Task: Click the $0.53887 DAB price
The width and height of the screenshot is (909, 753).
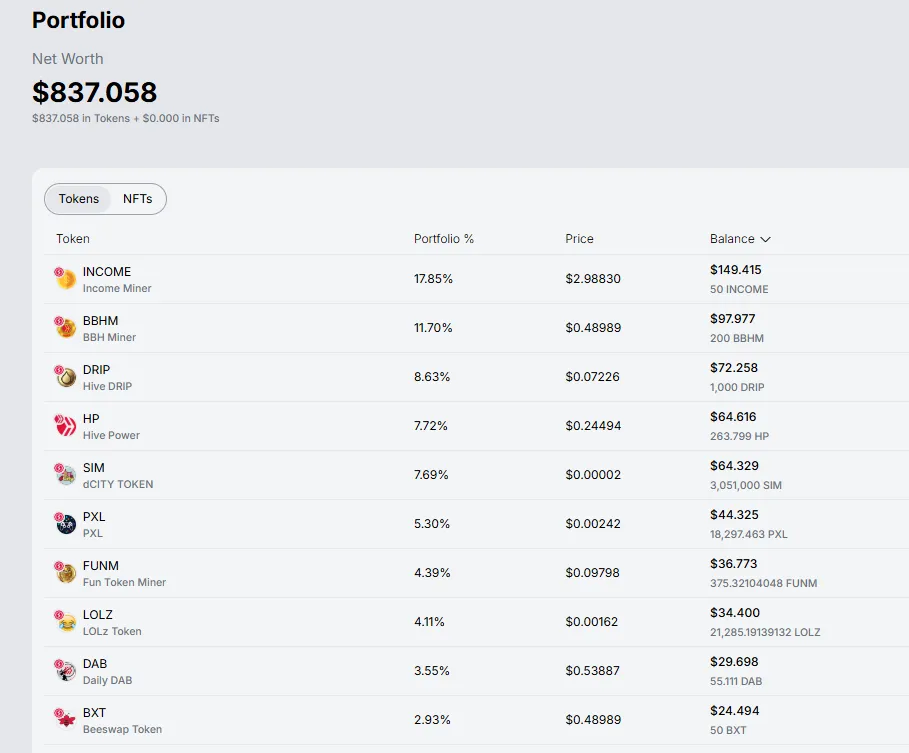Action: pos(592,671)
